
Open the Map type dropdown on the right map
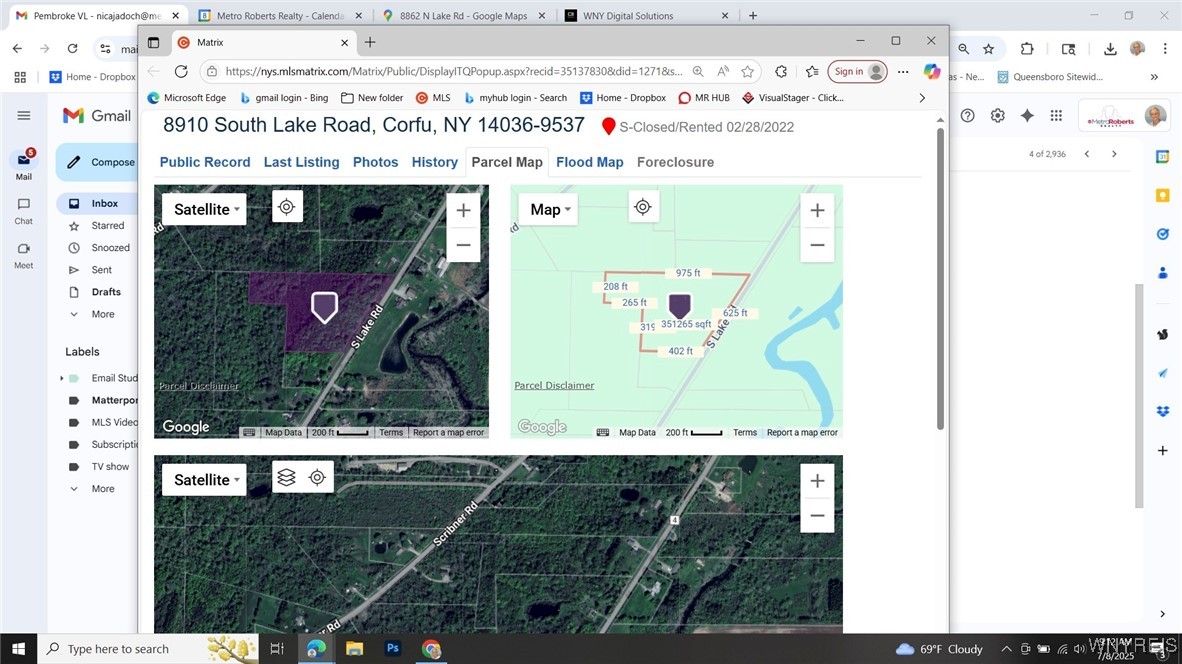pos(548,209)
